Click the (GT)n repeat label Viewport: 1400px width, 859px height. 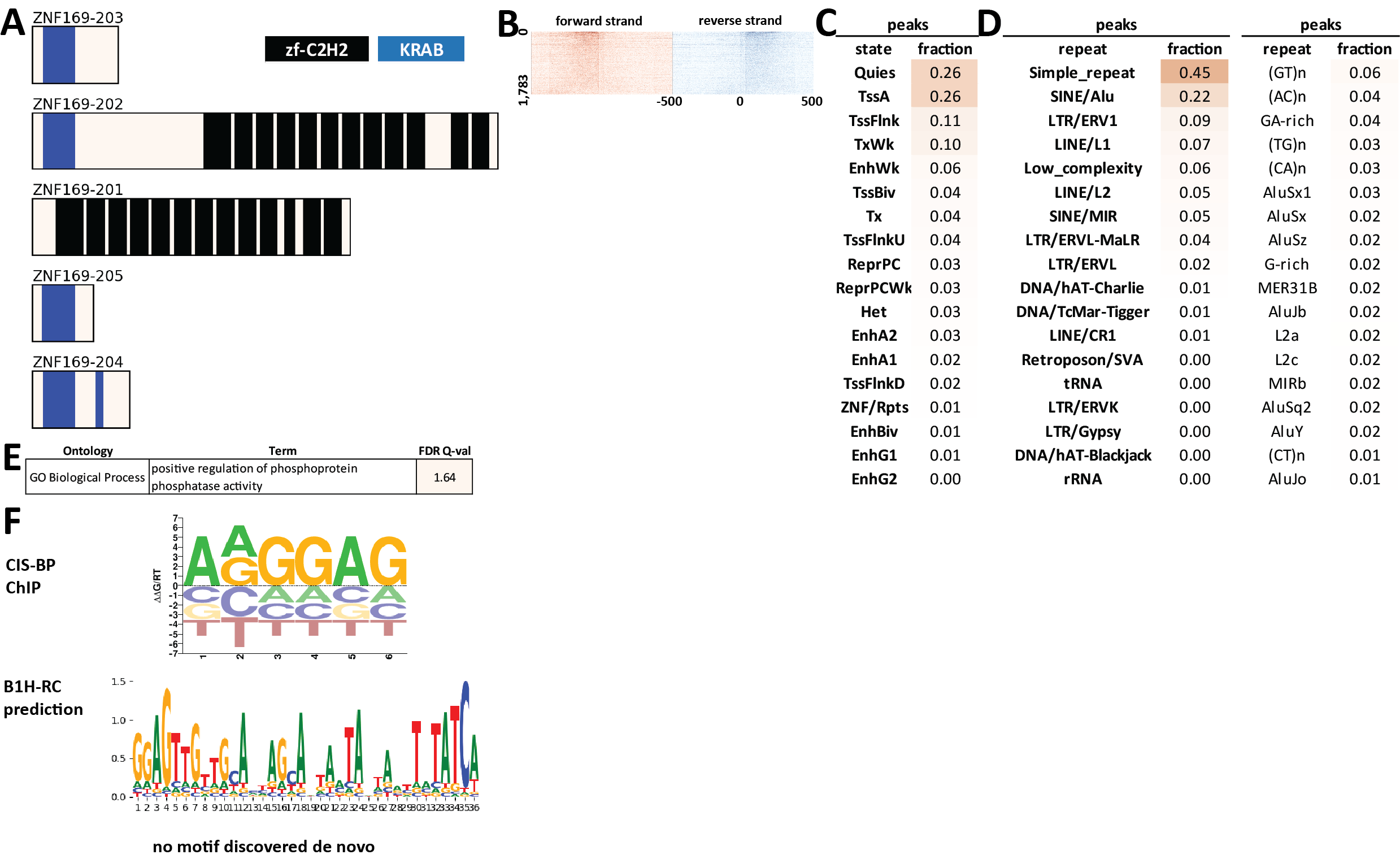(1286, 73)
